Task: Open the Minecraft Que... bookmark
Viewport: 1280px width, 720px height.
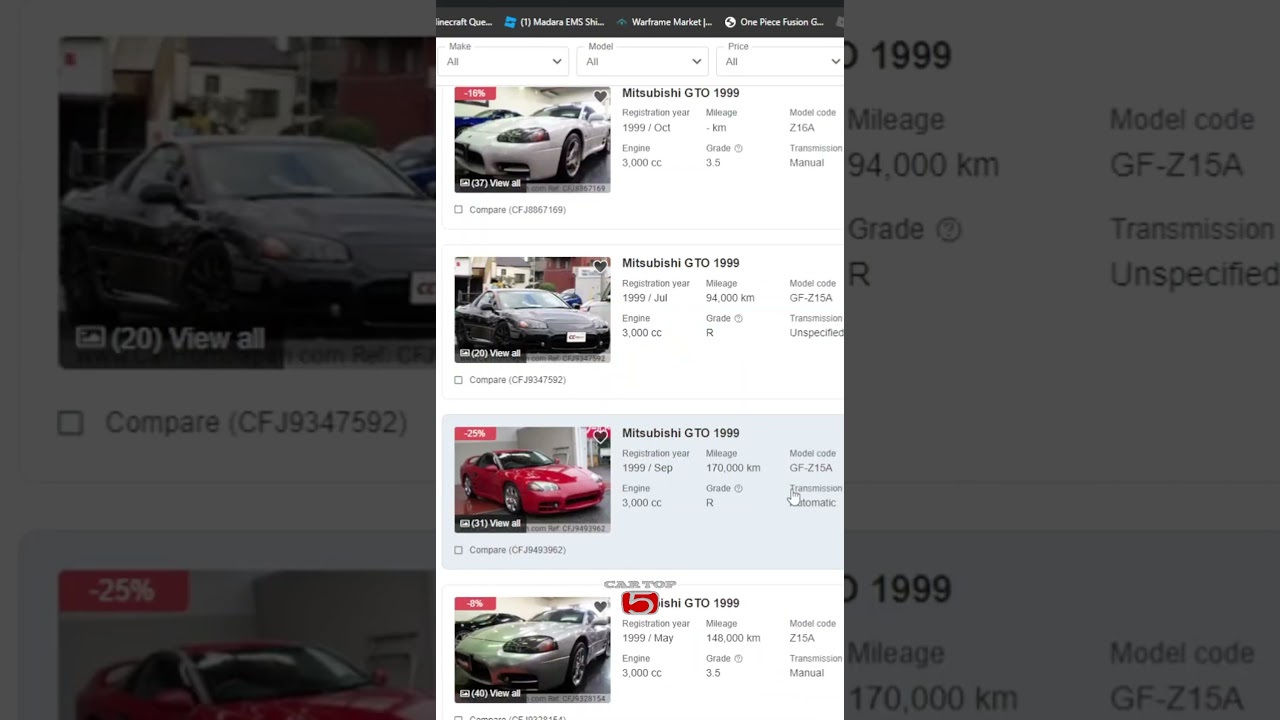Action: pos(465,22)
